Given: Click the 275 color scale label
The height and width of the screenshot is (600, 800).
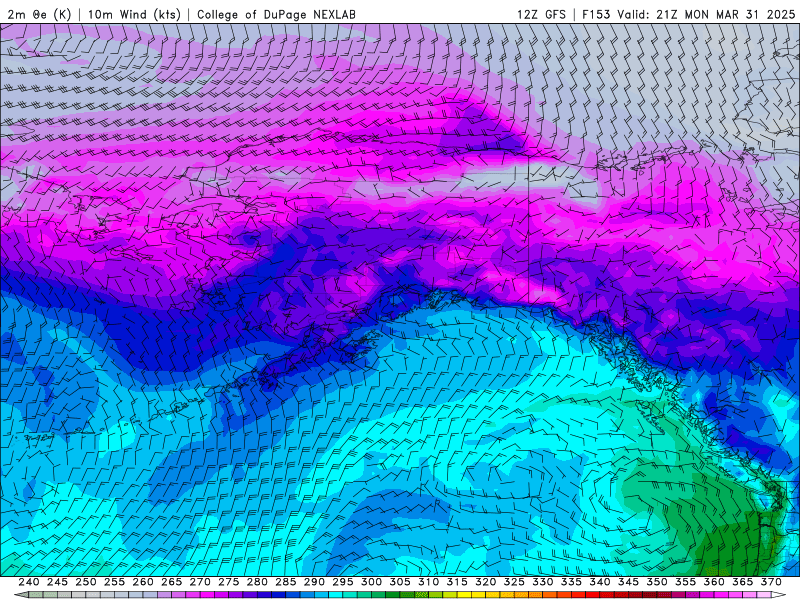Looking at the screenshot, I should point(229,582).
